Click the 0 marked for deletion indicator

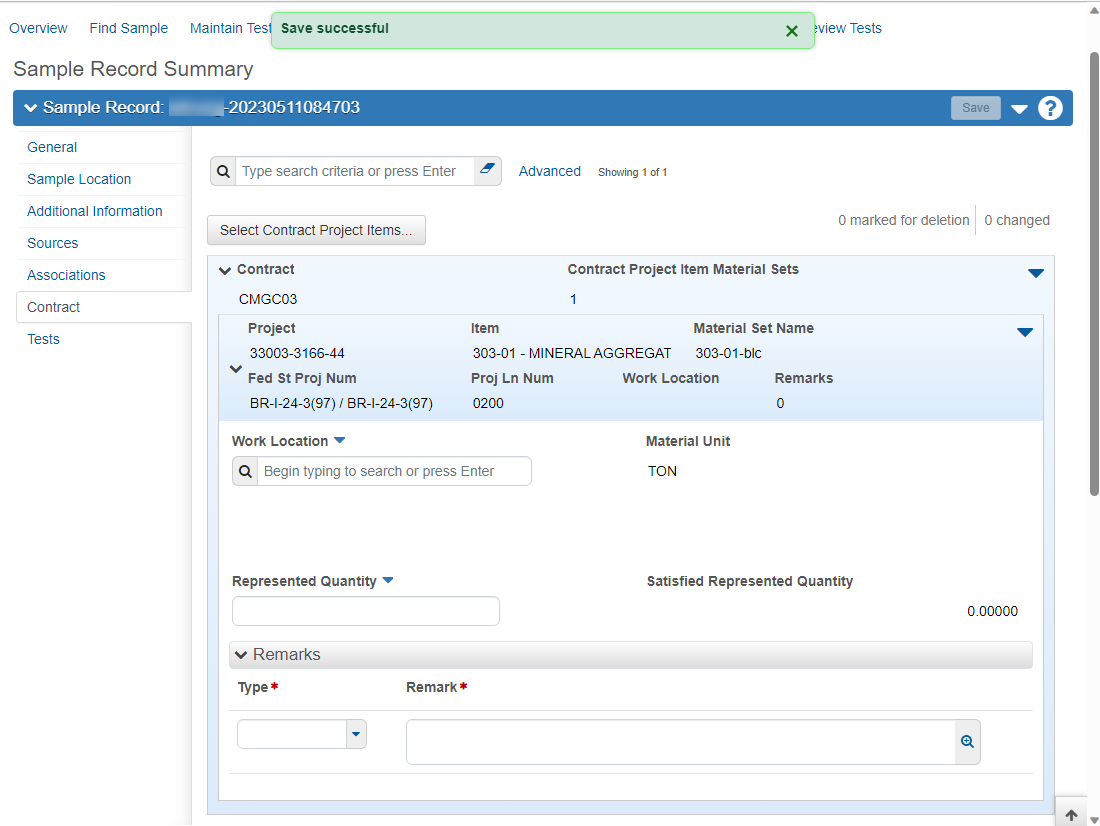pyautogui.click(x=903, y=220)
